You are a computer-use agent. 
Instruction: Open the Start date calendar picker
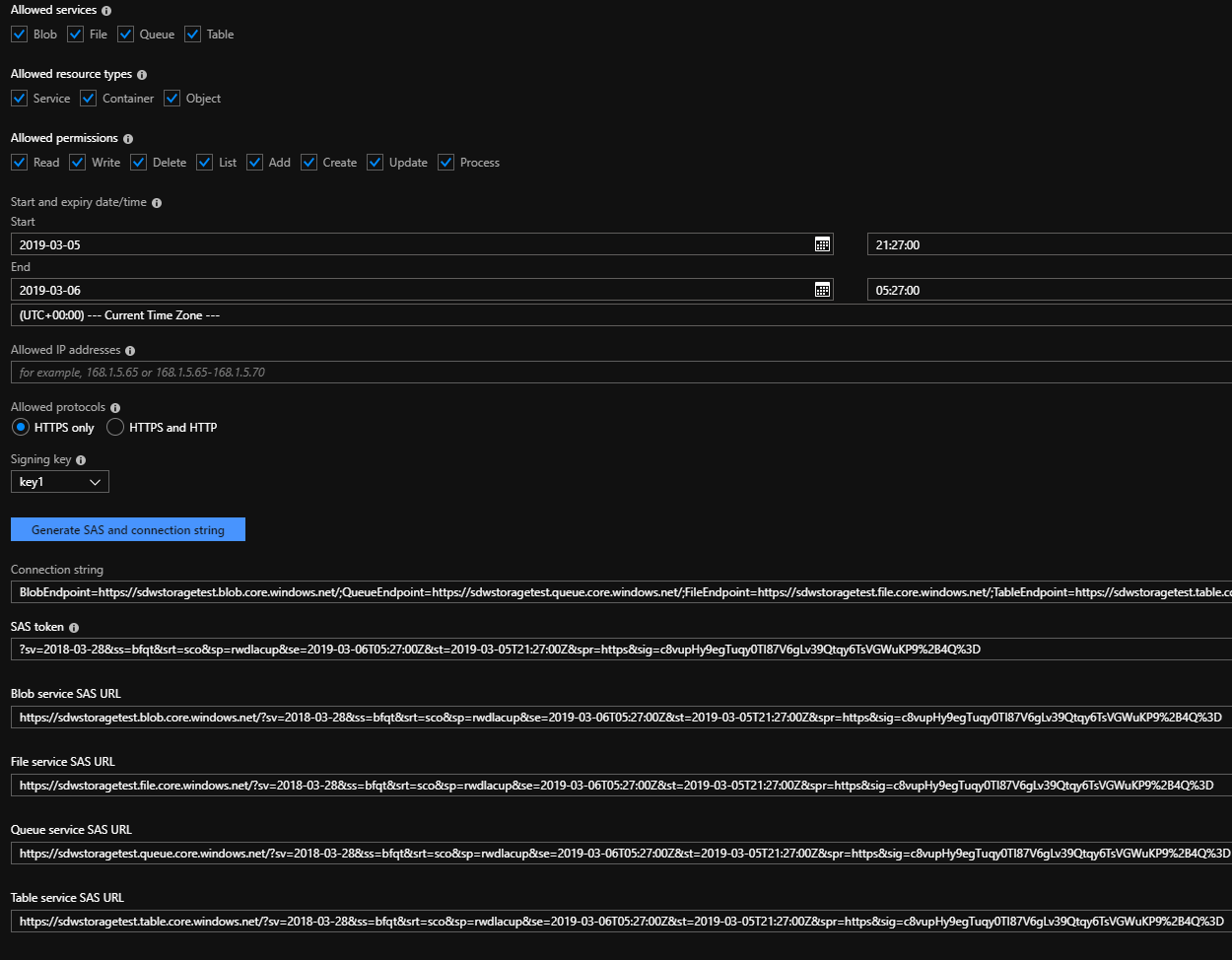point(822,244)
